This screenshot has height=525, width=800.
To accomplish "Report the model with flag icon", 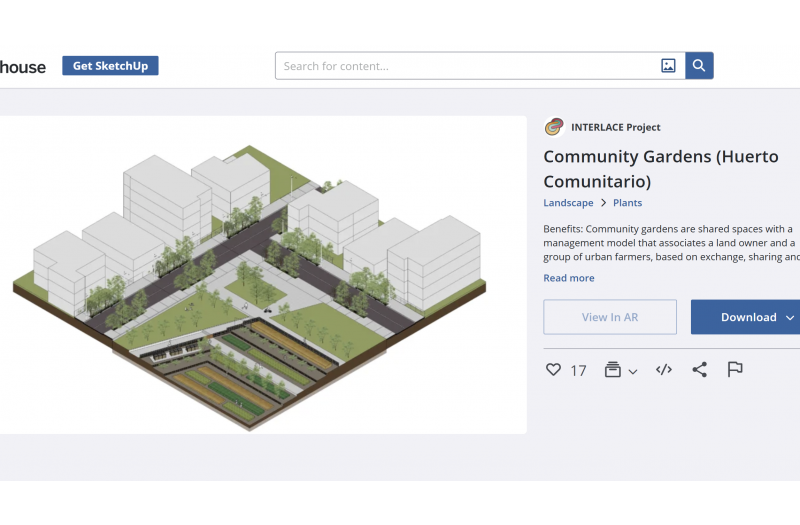I will (x=735, y=369).
